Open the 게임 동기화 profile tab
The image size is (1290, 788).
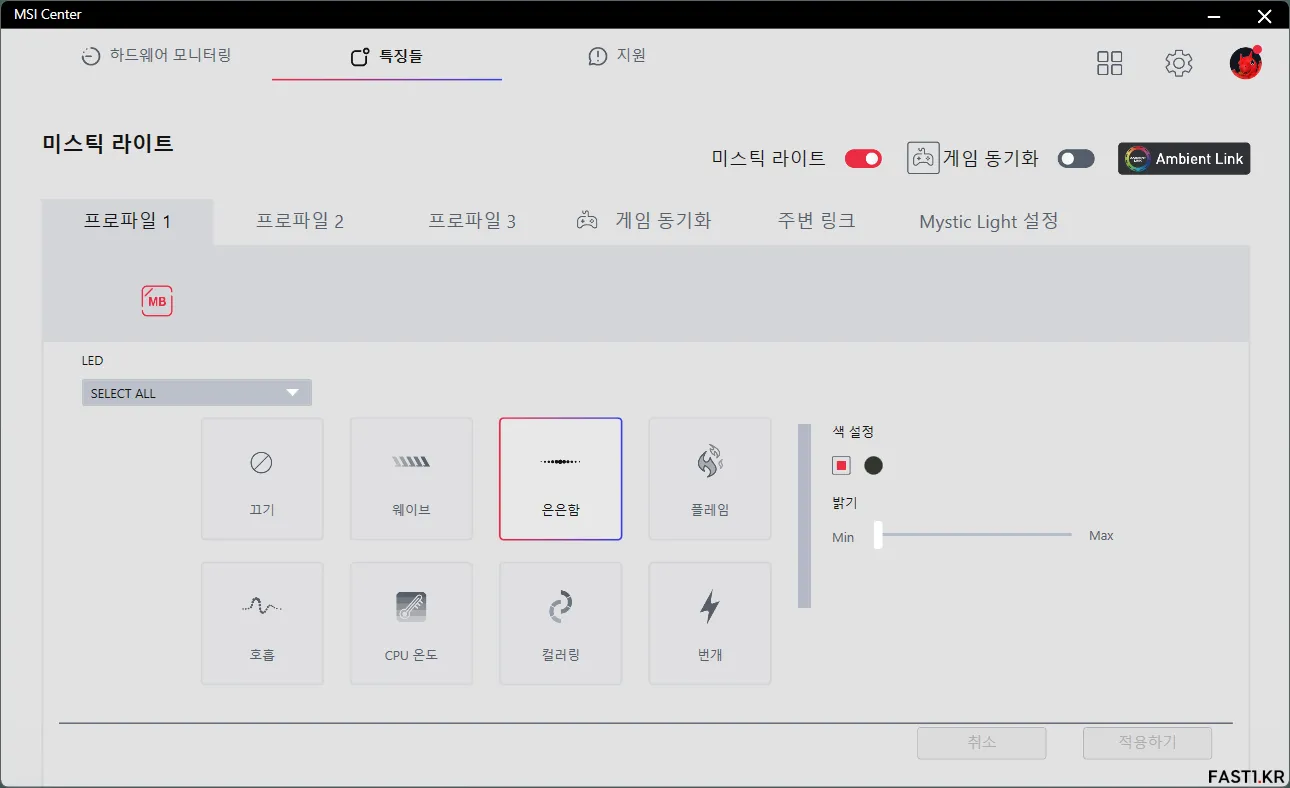pyautogui.click(x=644, y=221)
